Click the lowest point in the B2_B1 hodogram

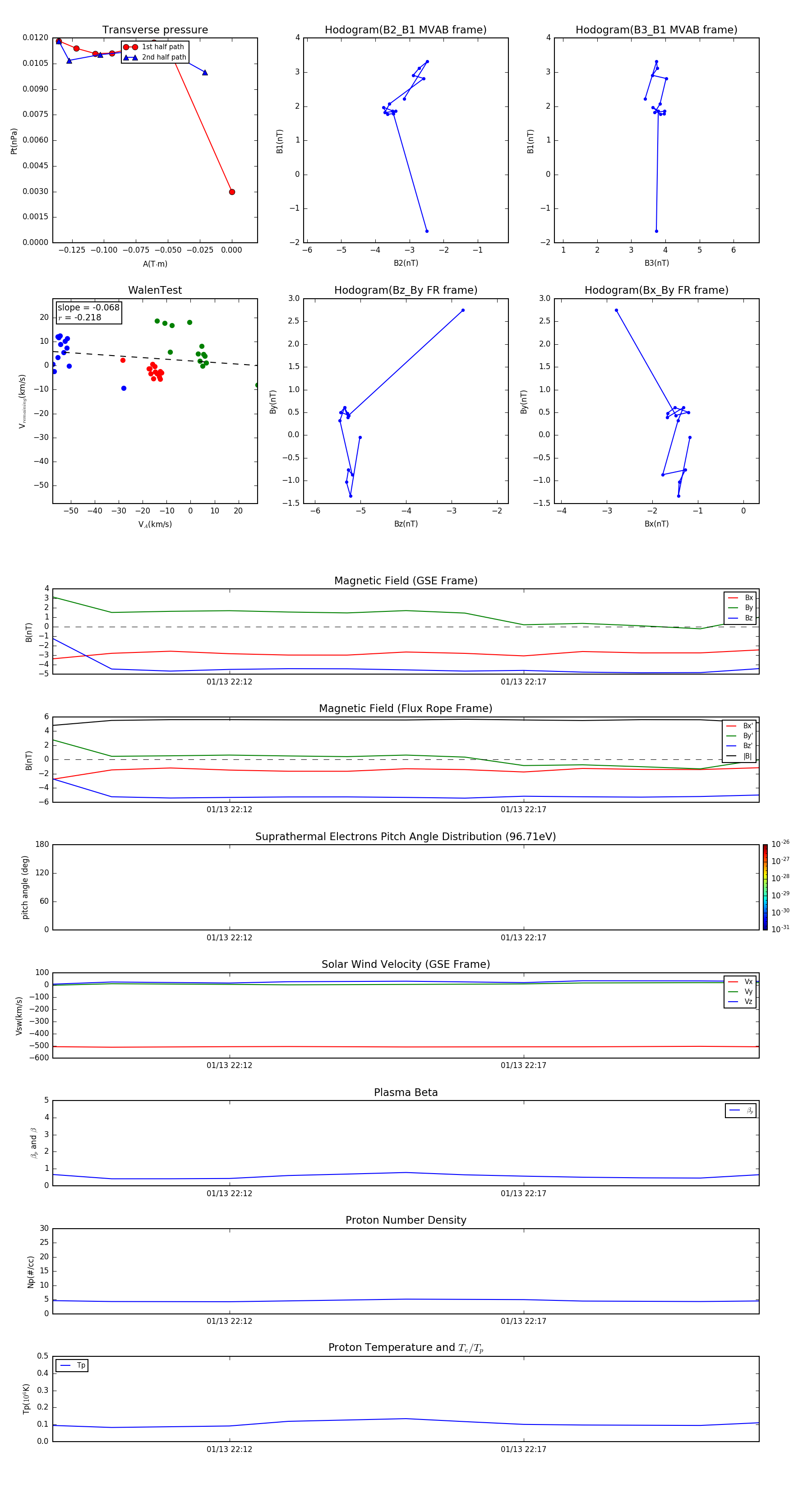pyautogui.click(x=426, y=231)
